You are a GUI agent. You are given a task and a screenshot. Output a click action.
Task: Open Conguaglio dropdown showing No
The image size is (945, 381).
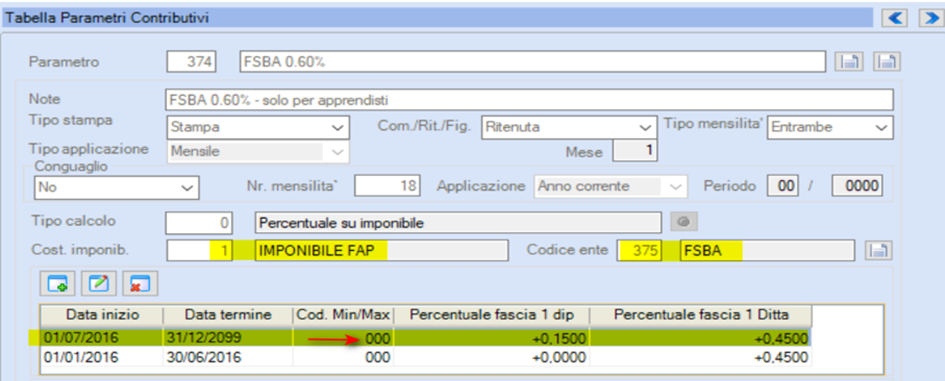117,187
